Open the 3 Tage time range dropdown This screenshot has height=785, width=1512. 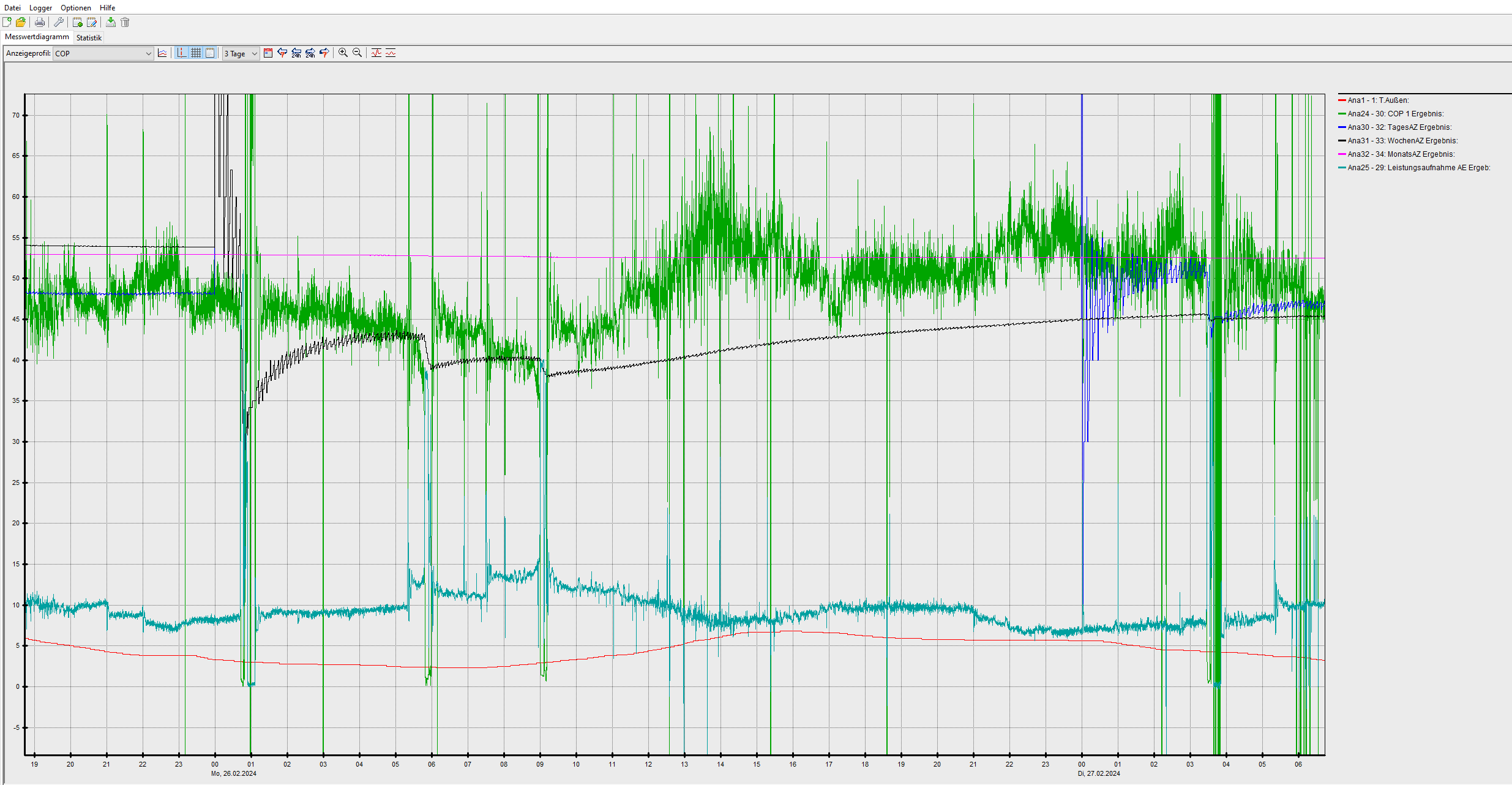(241, 54)
